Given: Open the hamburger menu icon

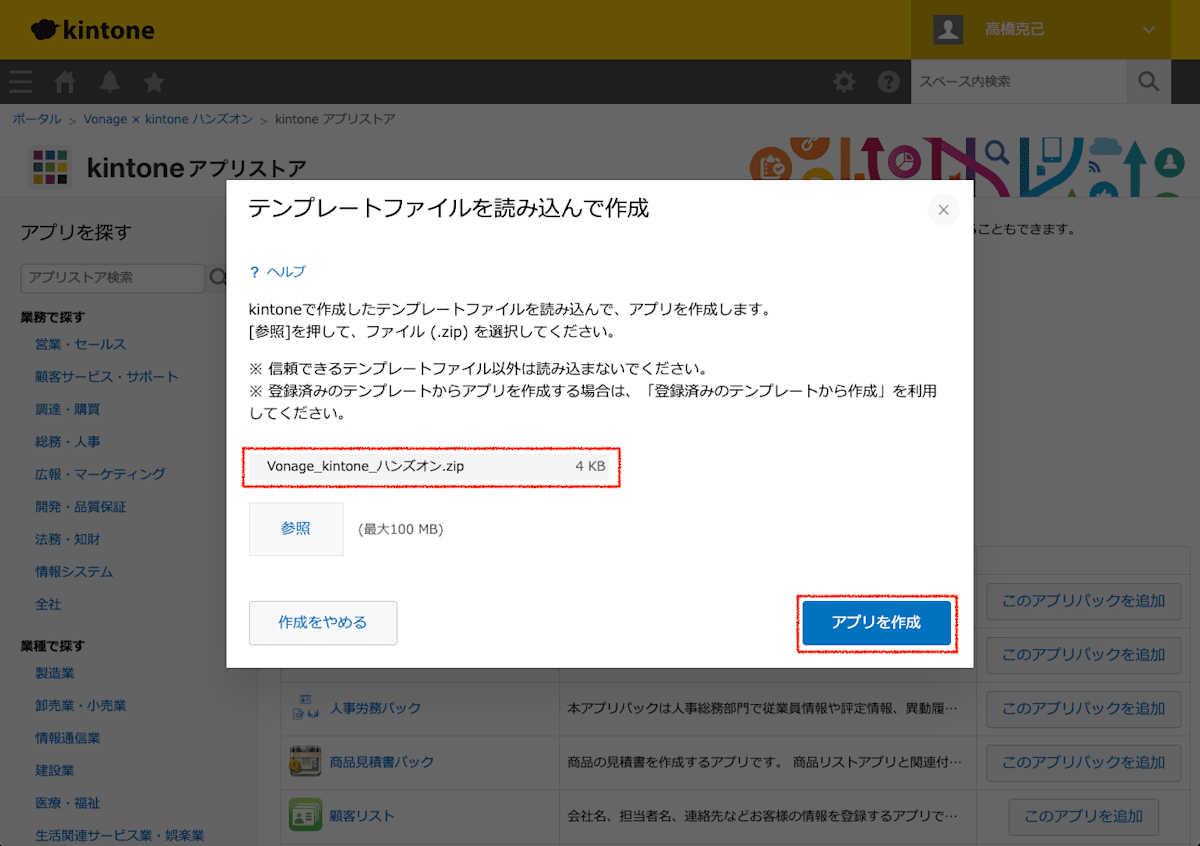Looking at the screenshot, I should click(20, 82).
